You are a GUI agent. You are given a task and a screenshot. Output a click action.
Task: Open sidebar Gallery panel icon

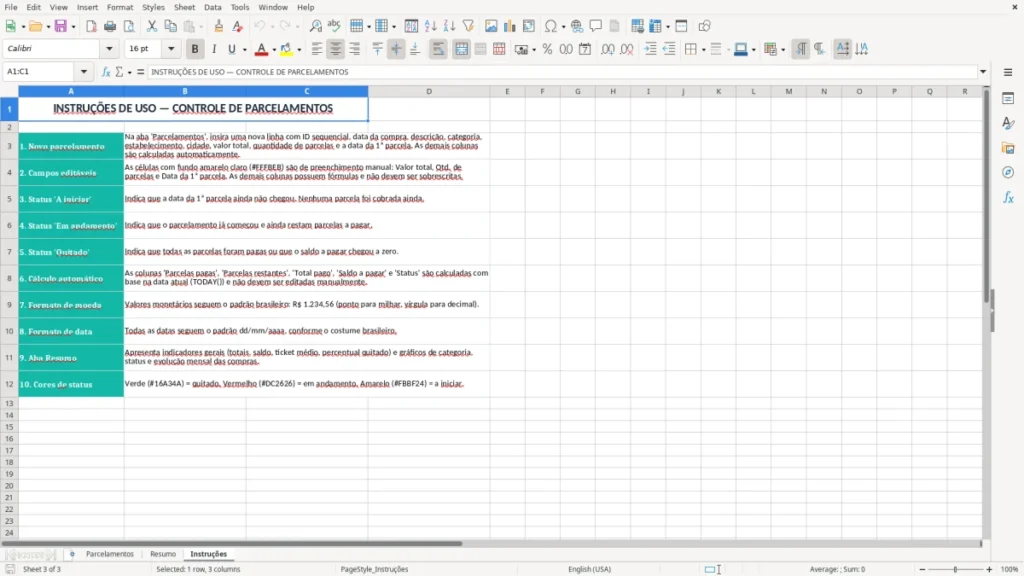[1008, 148]
